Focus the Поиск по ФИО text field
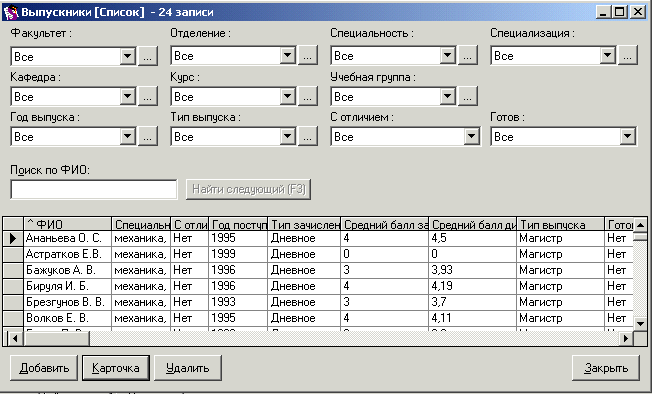The image size is (652, 394). pos(94,190)
